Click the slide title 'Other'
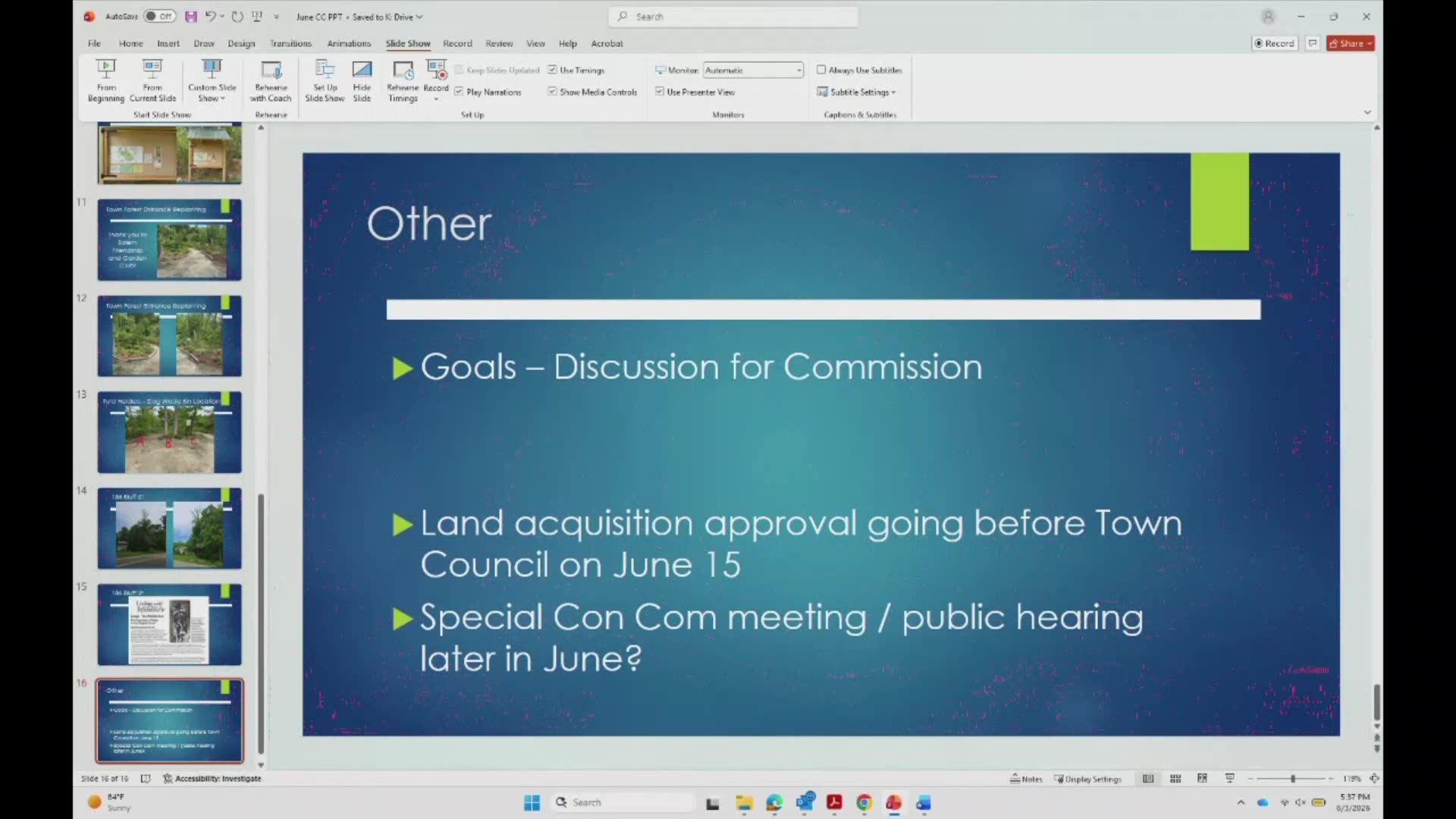The height and width of the screenshot is (819, 1456). [429, 224]
